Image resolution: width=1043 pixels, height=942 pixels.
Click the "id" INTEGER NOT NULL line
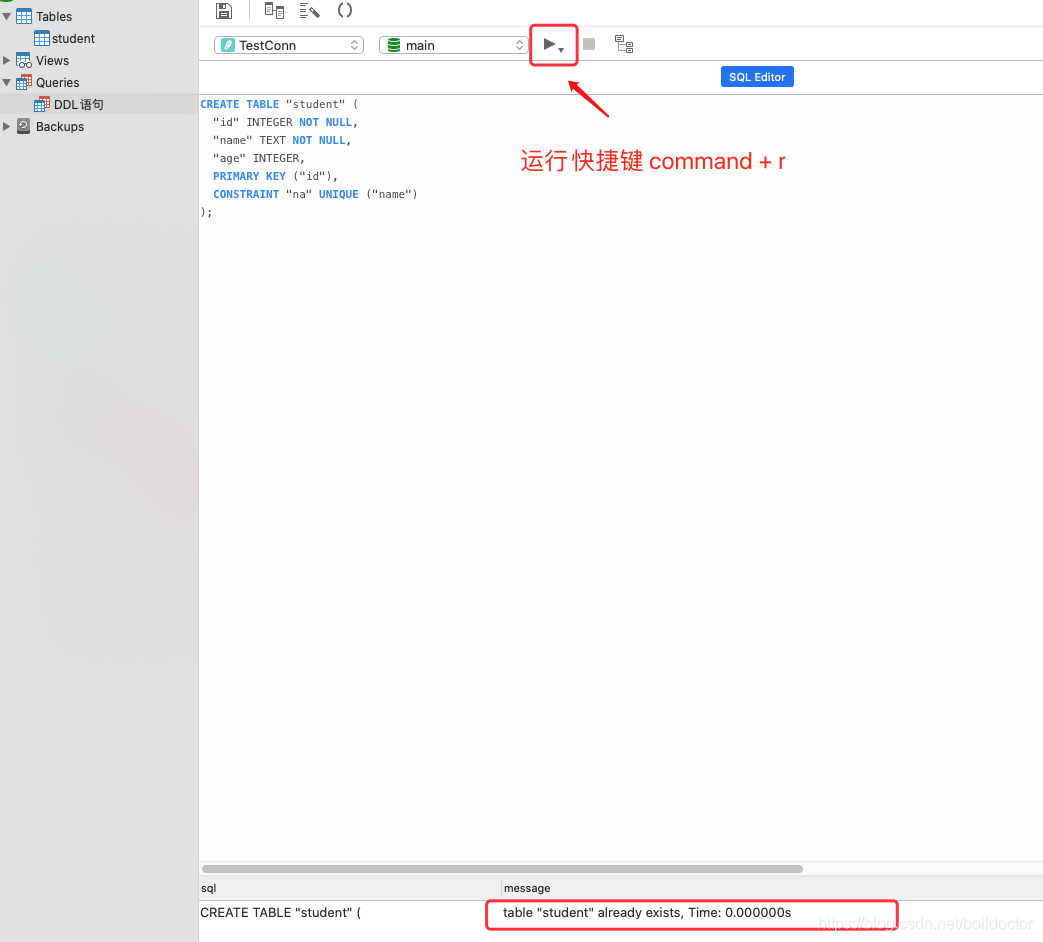click(285, 122)
